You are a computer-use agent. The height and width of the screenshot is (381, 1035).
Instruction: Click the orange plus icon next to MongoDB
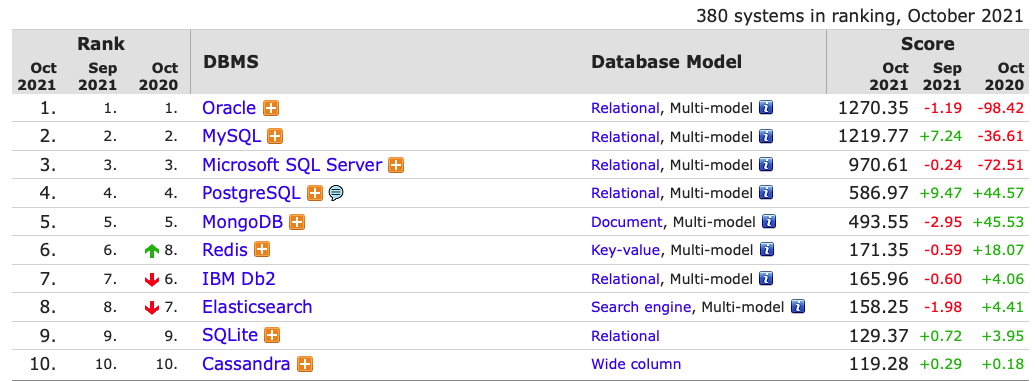298,222
